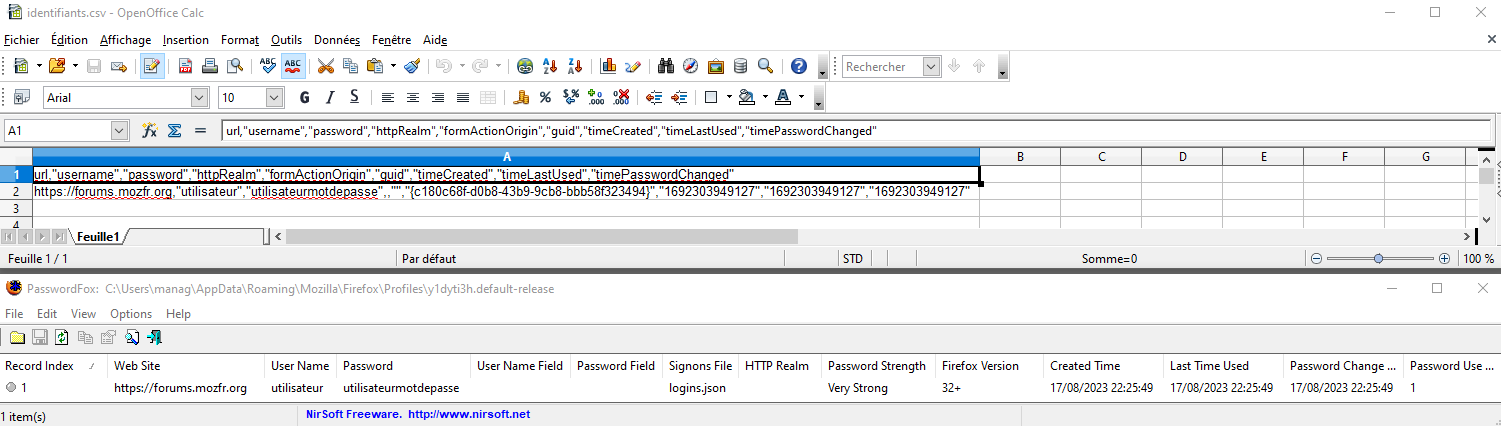
Task: Open the Fichier menu in Calc
Action: (22, 40)
